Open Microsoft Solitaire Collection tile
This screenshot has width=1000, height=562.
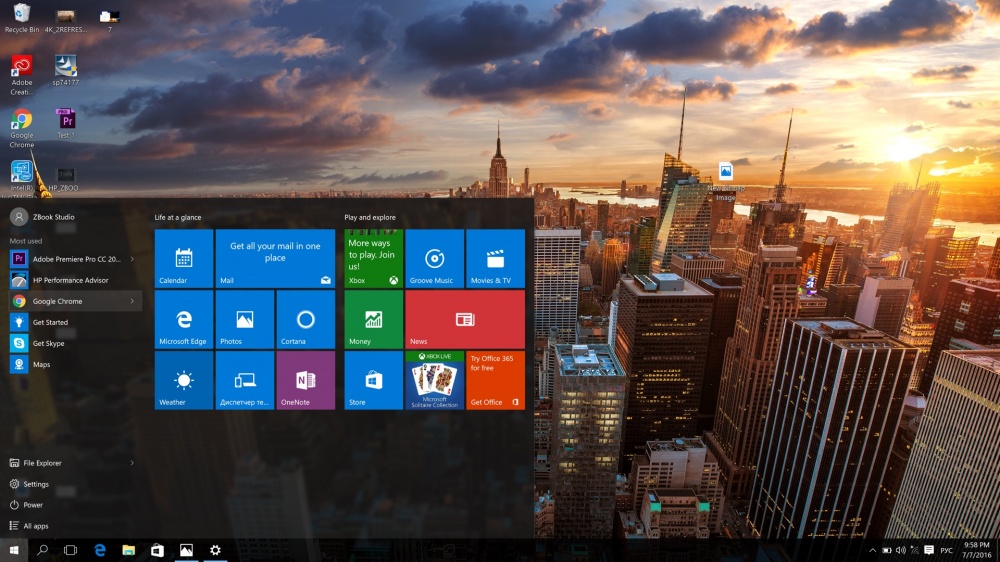434,380
